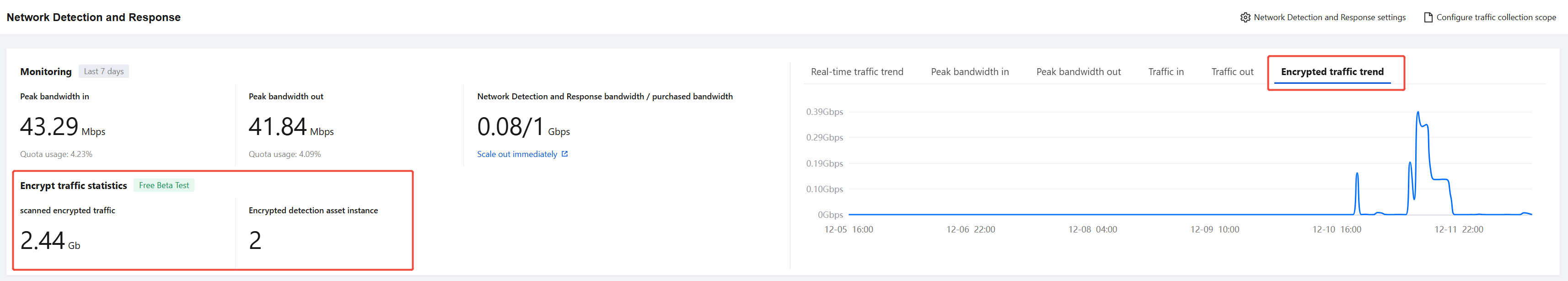The height and width of the screenshot is (281, 1568).
Task: Click the Last 7 days badge
Action: point(103,71)
